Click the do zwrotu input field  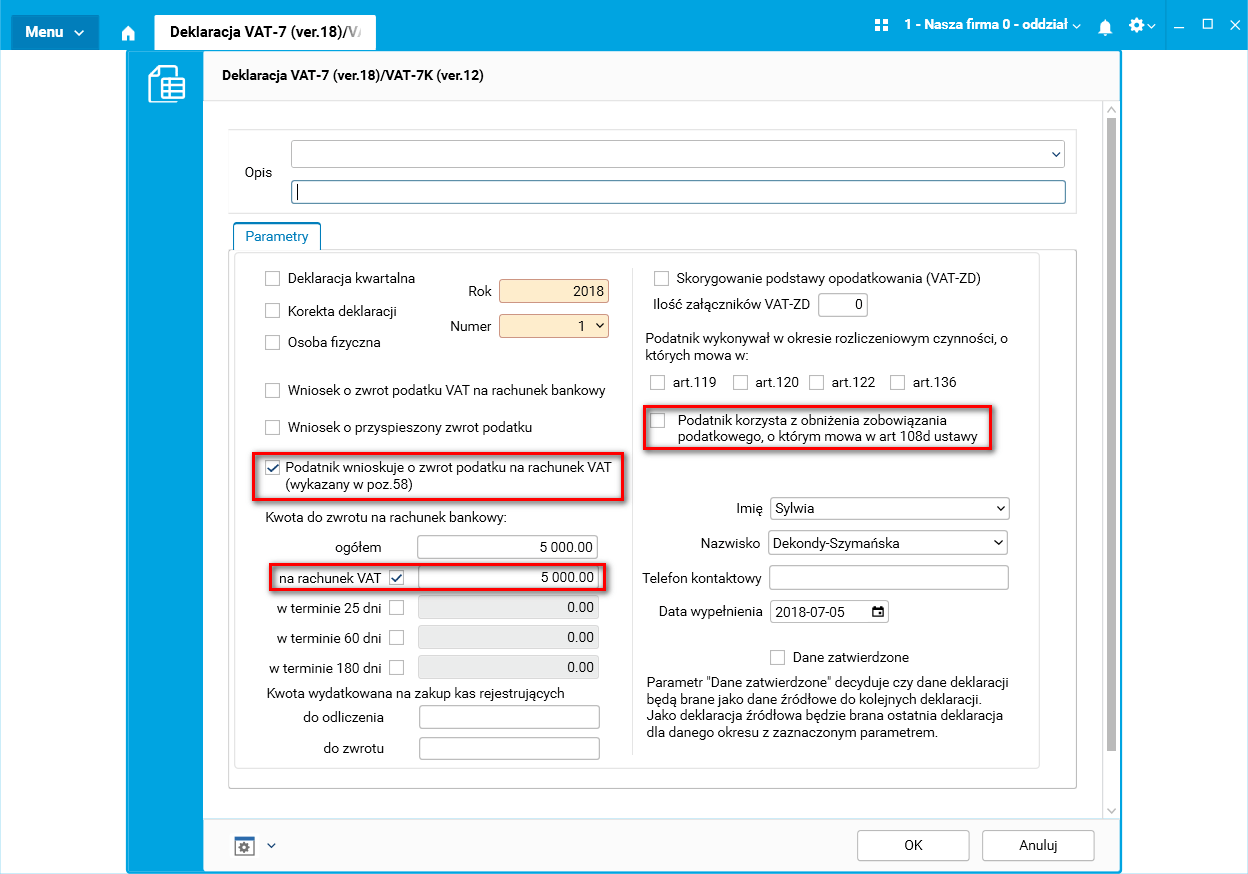pyautogui.click(x=509, y=748)
